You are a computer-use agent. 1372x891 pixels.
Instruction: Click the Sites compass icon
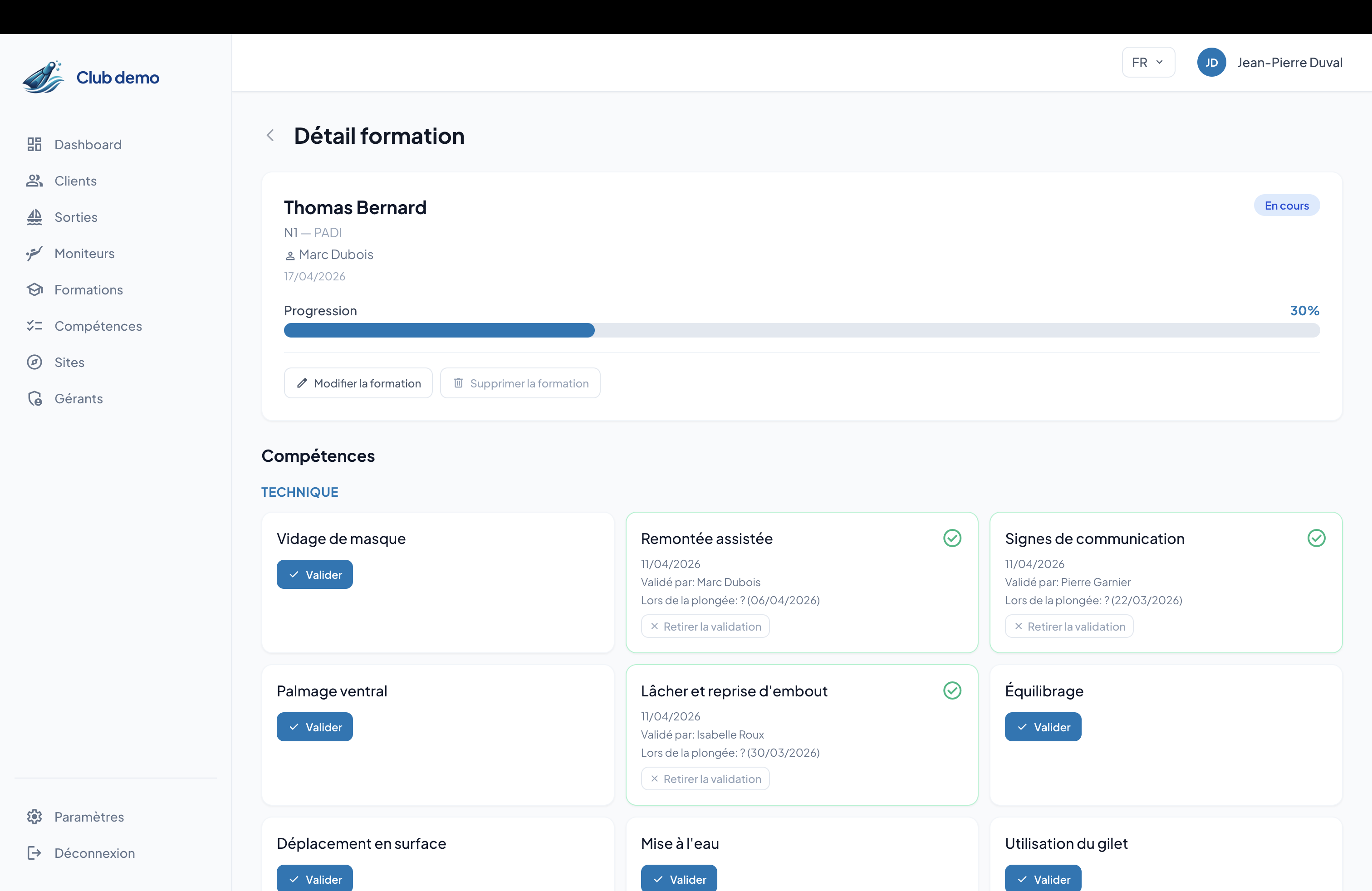point(34,362)
